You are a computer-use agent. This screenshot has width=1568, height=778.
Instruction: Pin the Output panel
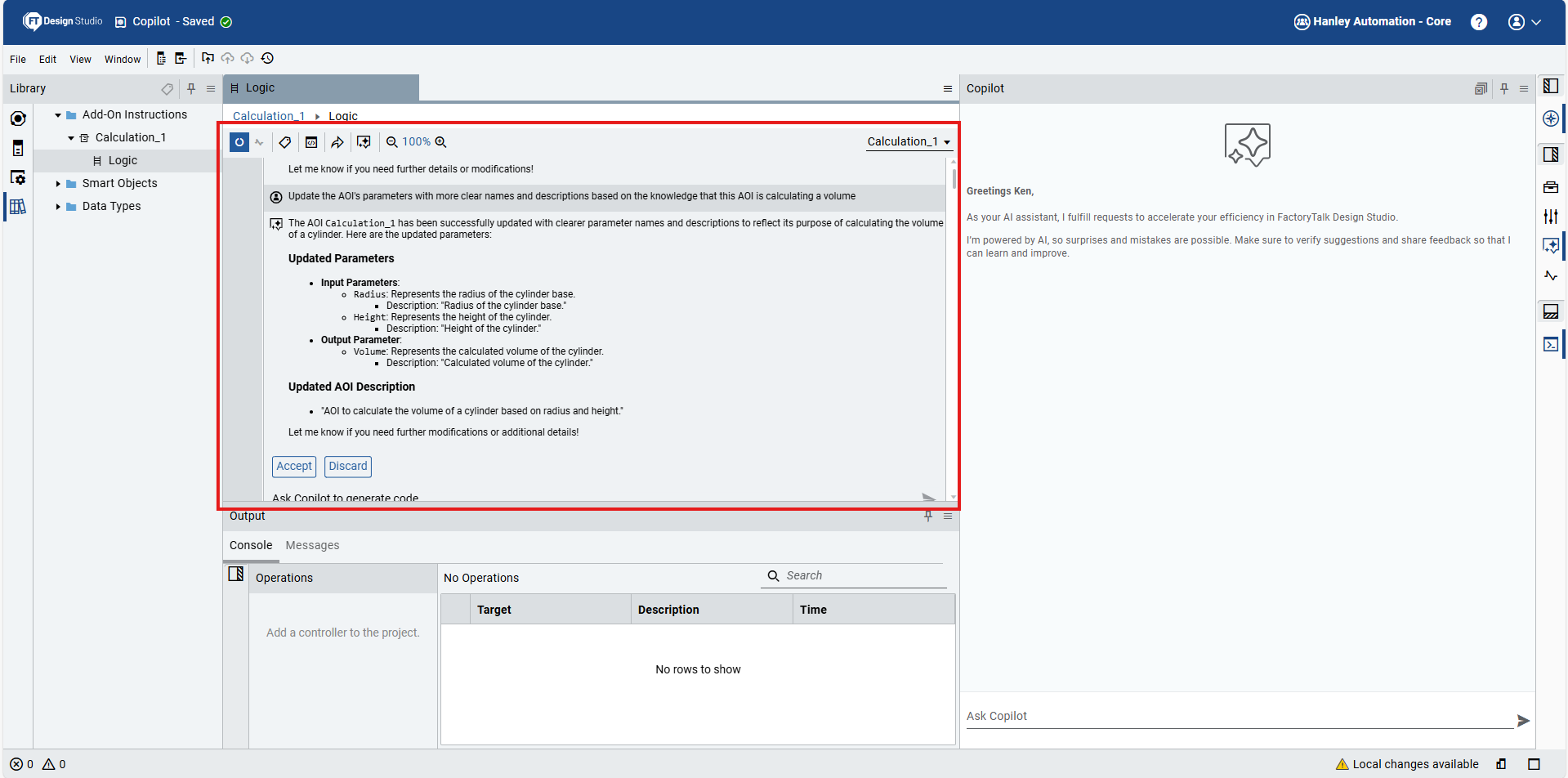pyautogui.click(x=928, y=516)
